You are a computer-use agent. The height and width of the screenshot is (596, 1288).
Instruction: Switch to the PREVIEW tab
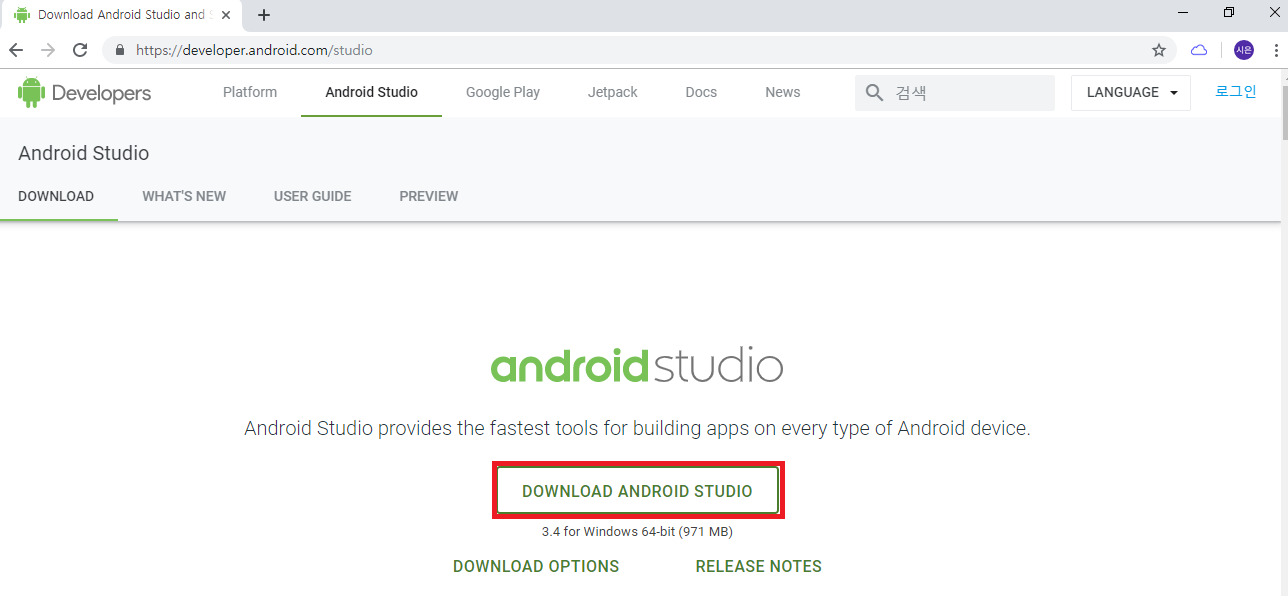(x=429, y=196)
